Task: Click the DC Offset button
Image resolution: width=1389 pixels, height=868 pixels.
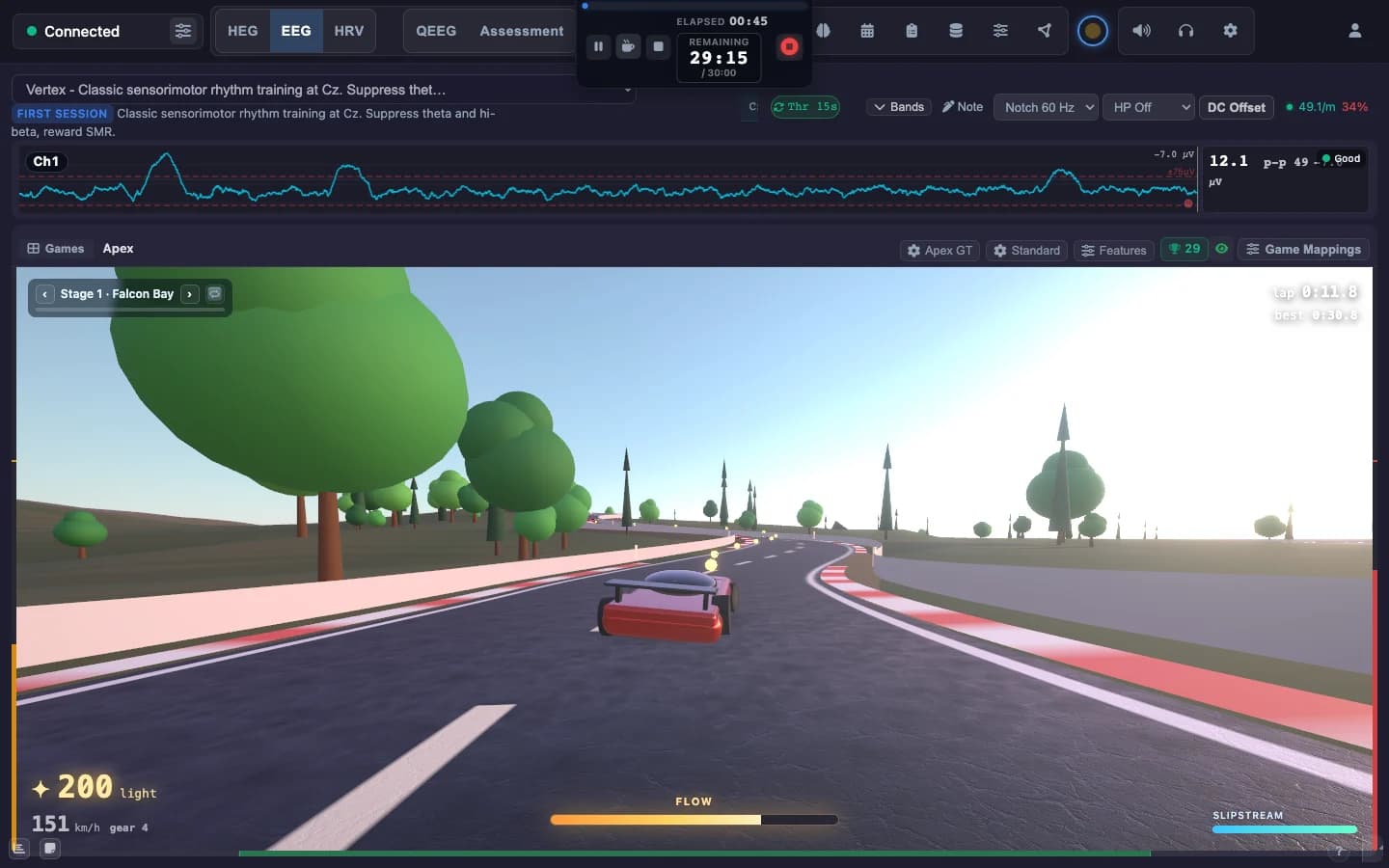Action: coord(1237,107)
